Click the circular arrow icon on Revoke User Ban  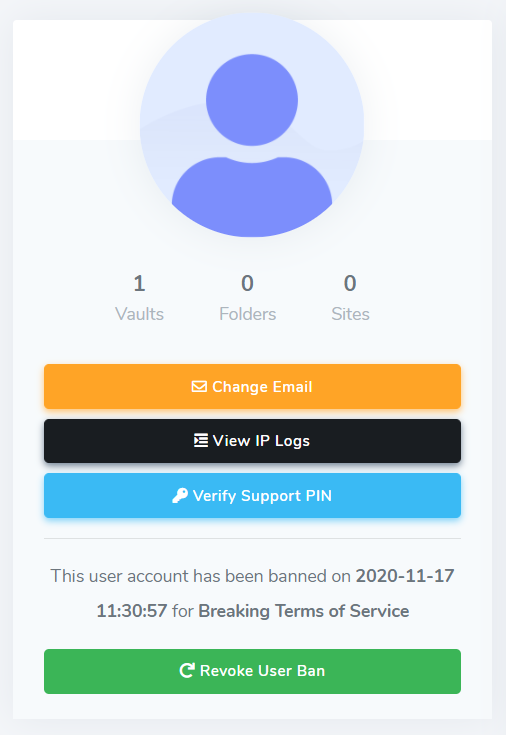click(x=187, y=671)
